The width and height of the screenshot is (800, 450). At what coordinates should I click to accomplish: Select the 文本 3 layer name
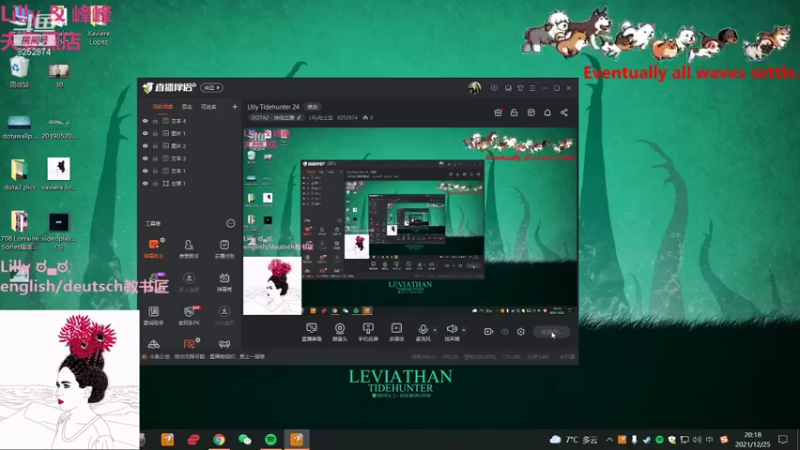pyautogui.click(x=179, y=158)
